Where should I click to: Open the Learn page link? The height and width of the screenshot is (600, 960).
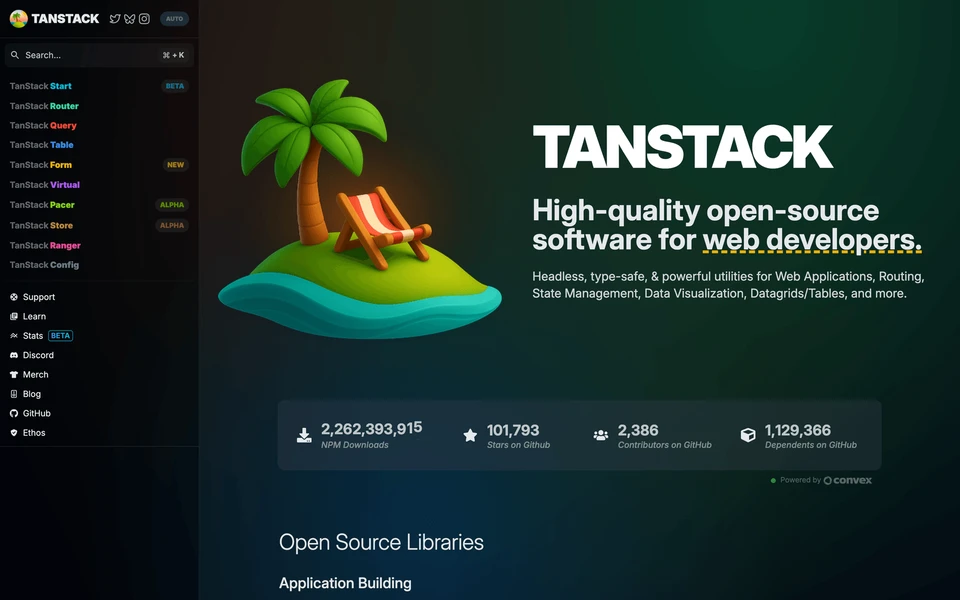click(x=34, y=317)
